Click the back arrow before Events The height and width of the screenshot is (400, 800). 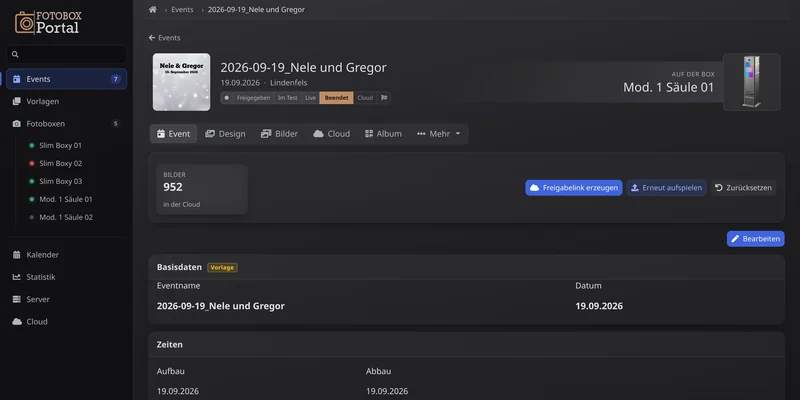point(152,38)
